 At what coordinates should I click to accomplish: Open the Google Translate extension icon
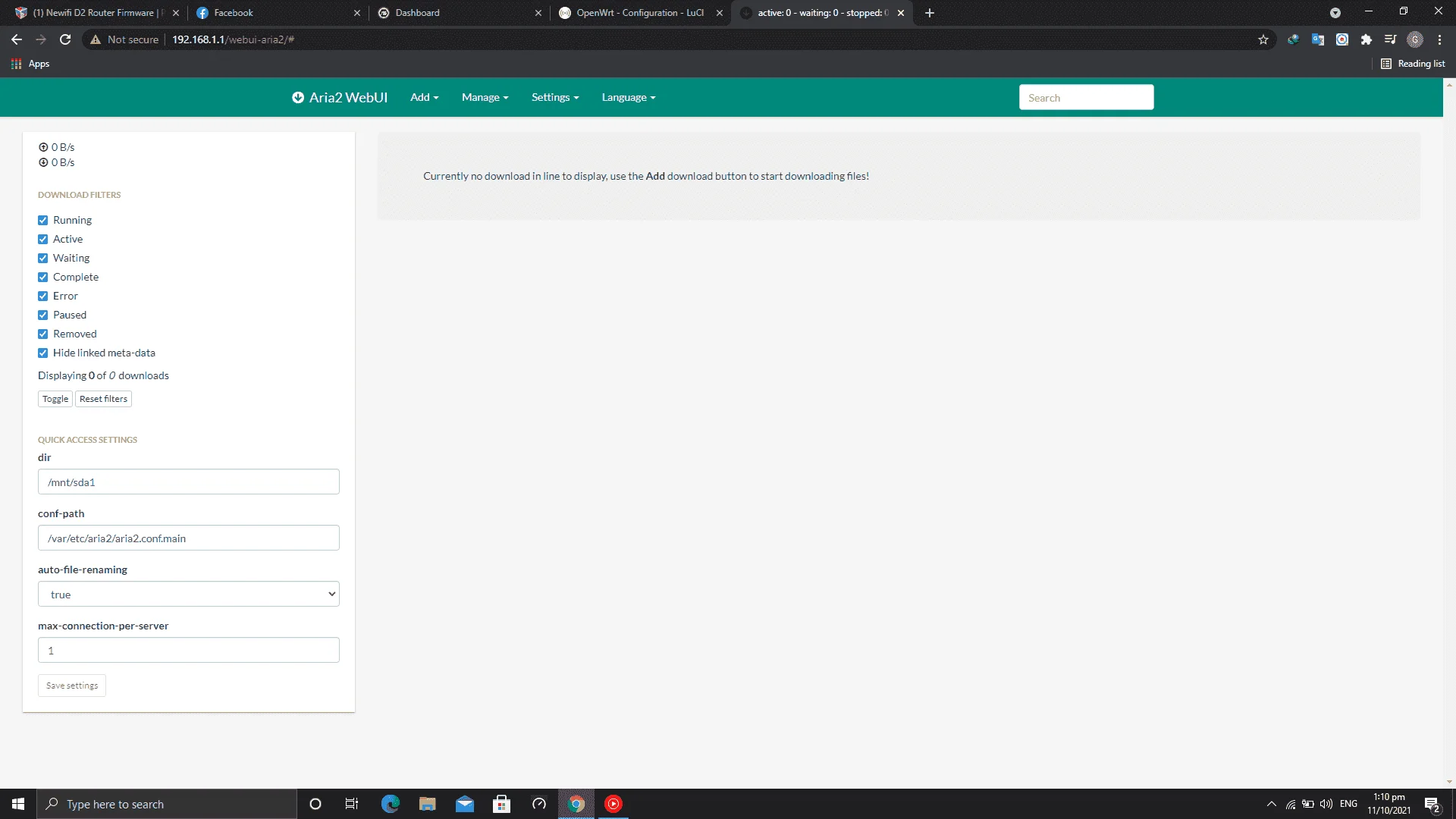(1318, 39)
